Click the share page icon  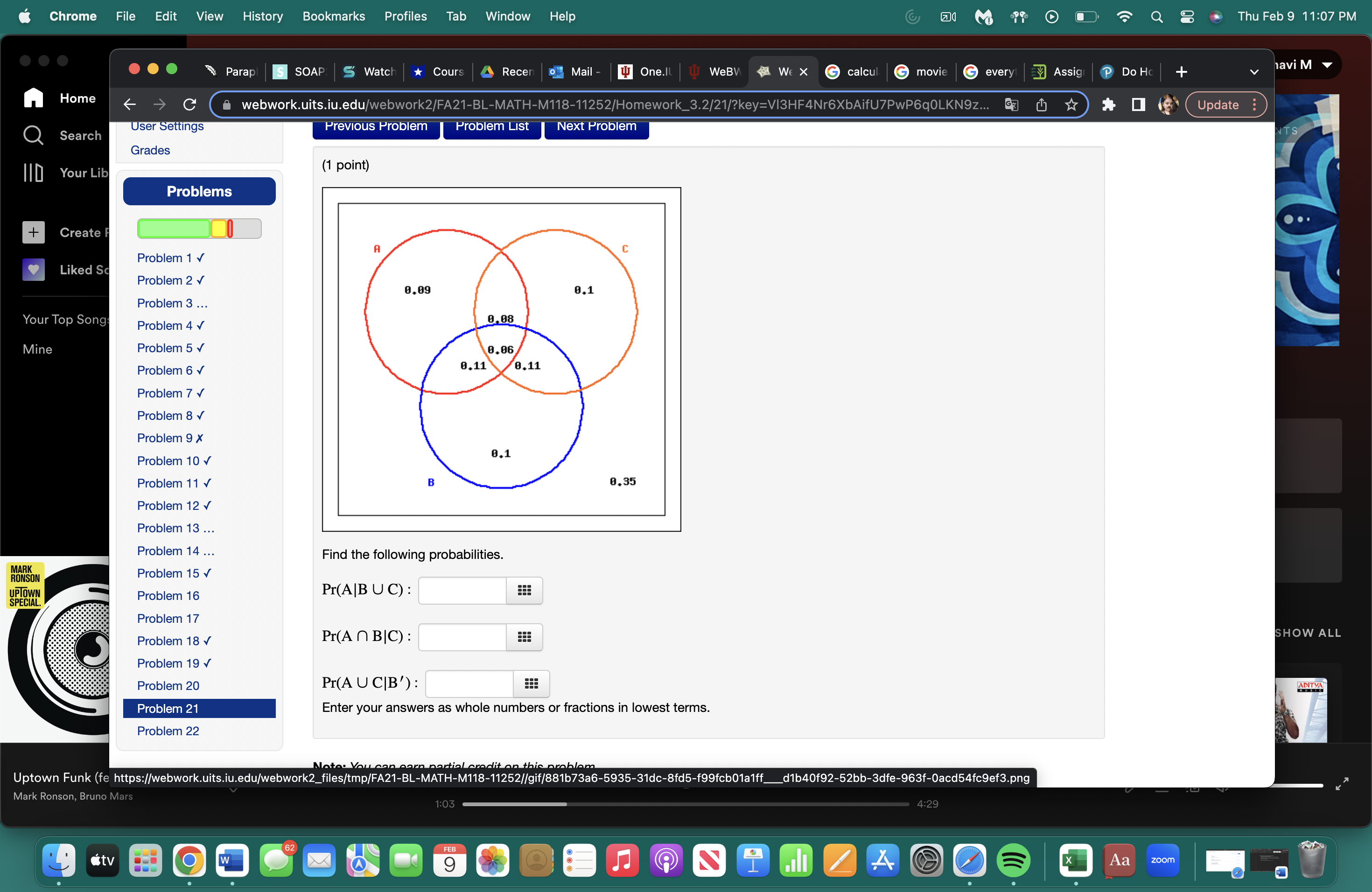point(1041,105)
